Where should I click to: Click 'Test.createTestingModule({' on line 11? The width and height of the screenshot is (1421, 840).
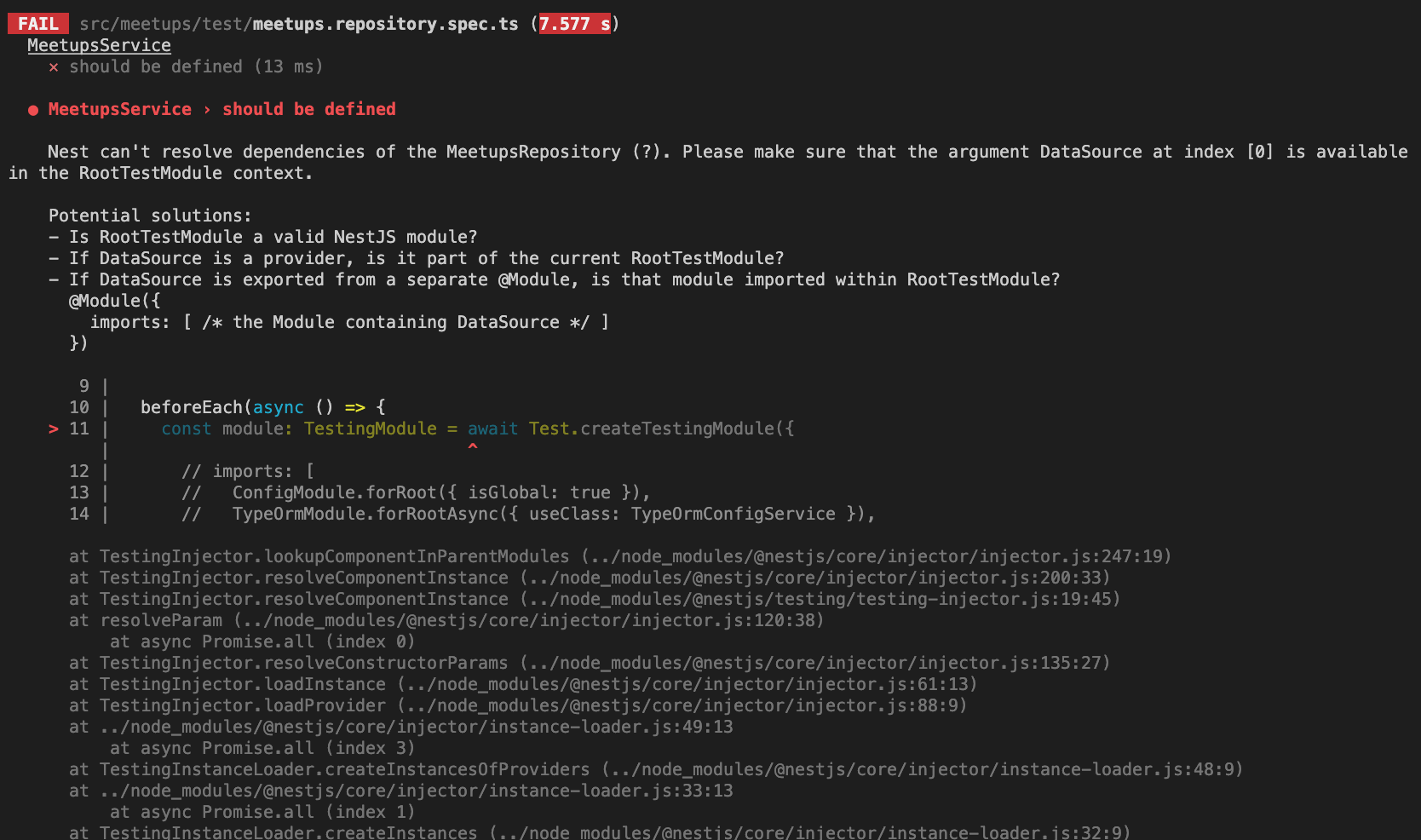click(x=661, y=429)
